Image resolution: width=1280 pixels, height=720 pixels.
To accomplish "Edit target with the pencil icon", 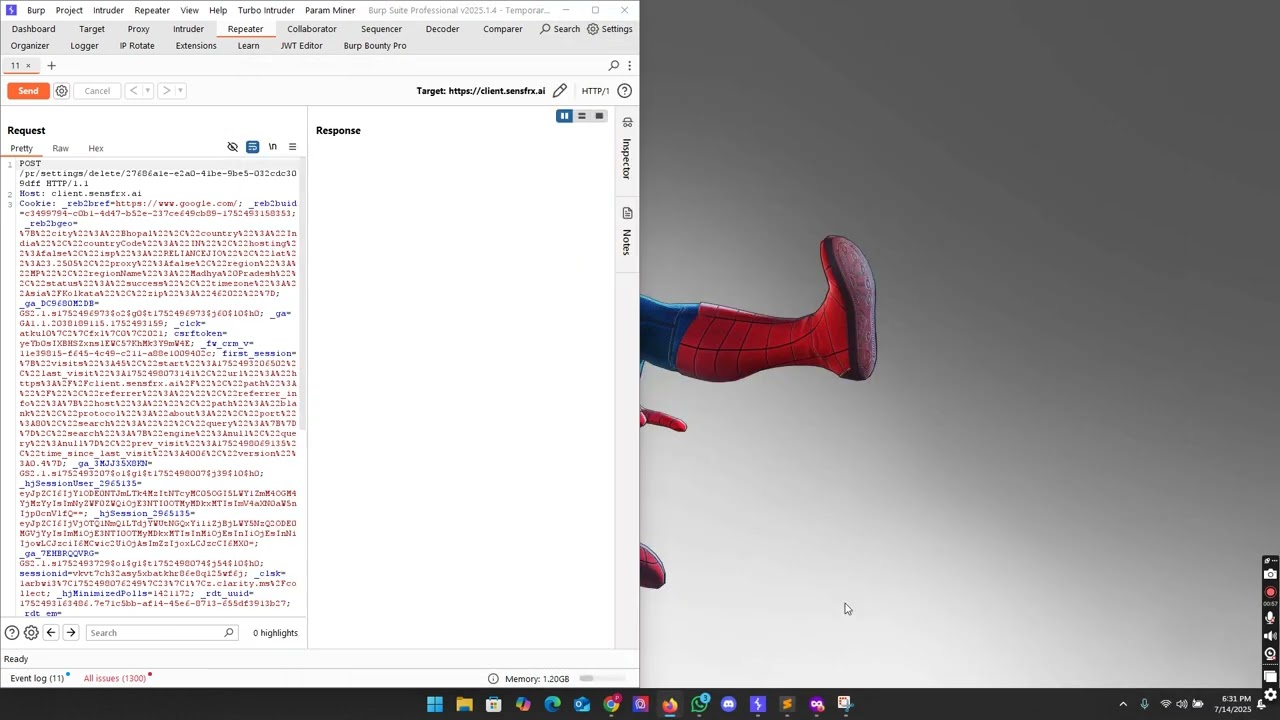I will point(560,91).
